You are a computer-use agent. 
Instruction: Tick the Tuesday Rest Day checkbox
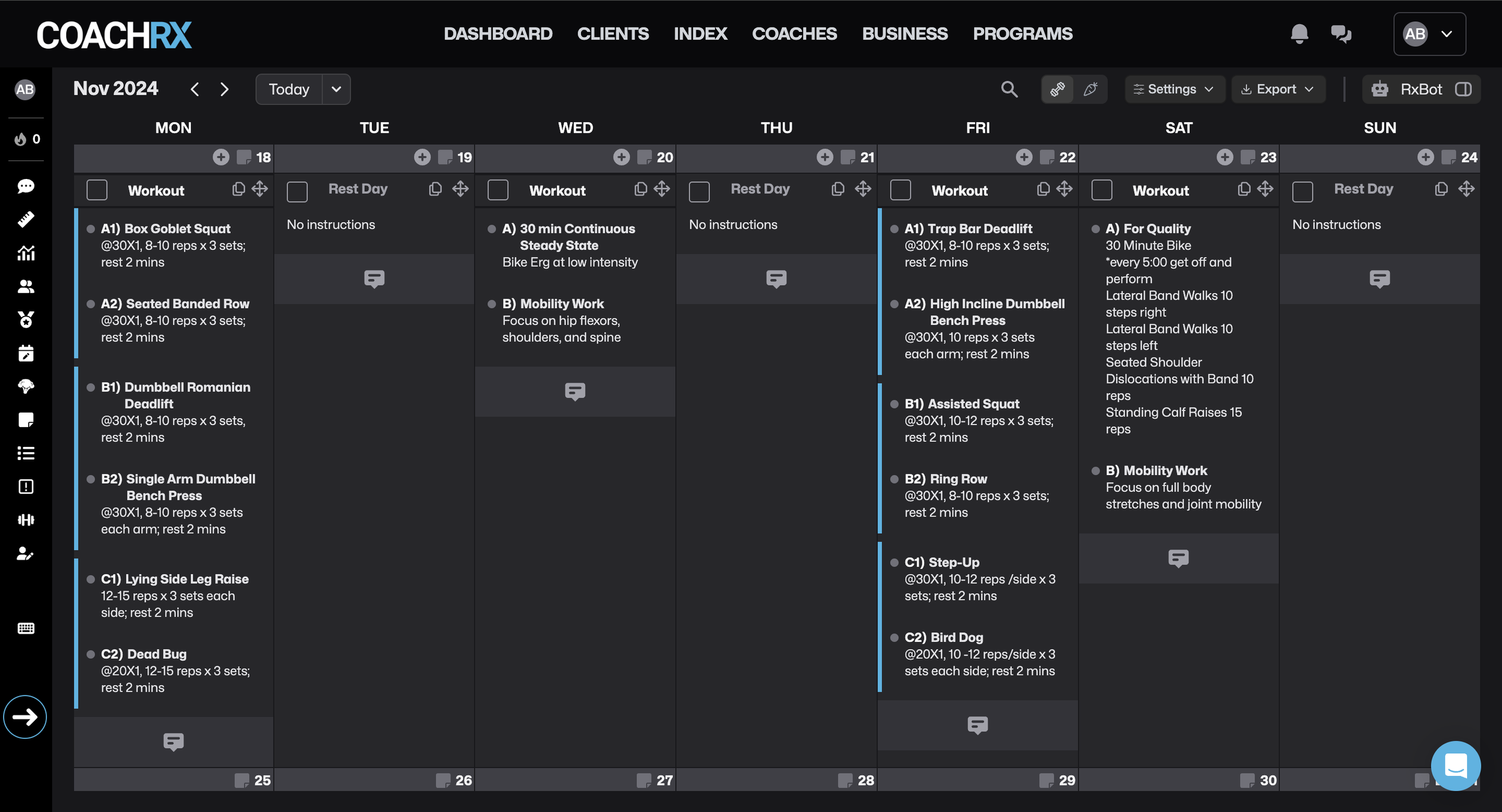(x=297, y=192)
